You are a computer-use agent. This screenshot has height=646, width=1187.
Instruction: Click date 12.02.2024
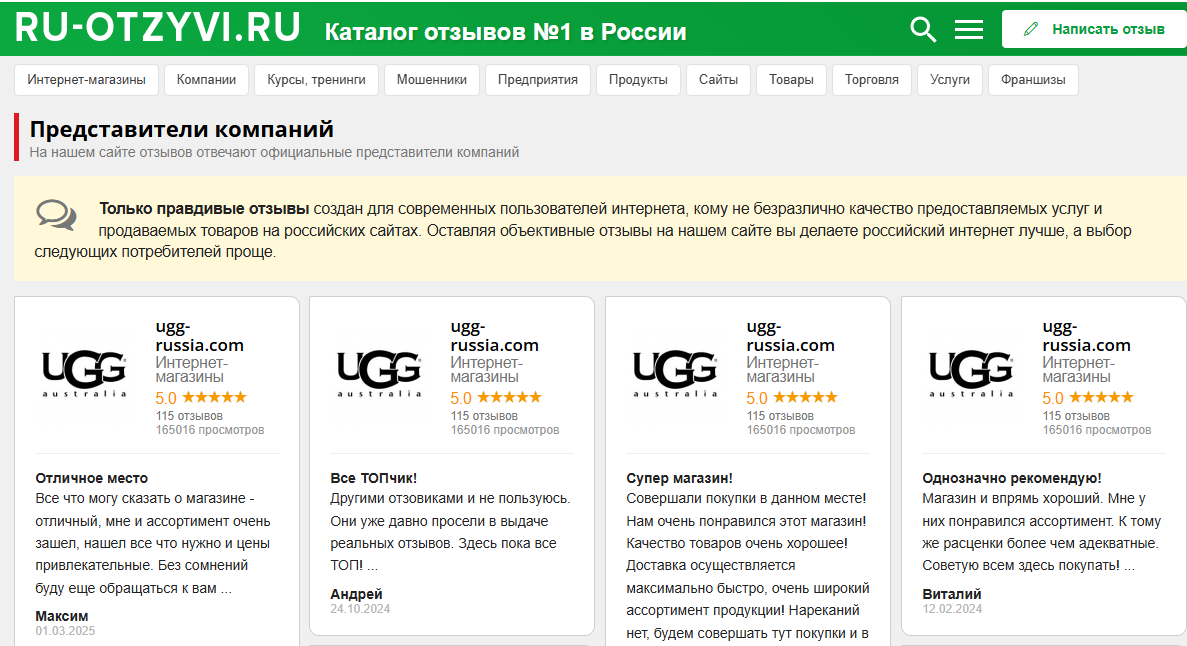coord(952,609)
